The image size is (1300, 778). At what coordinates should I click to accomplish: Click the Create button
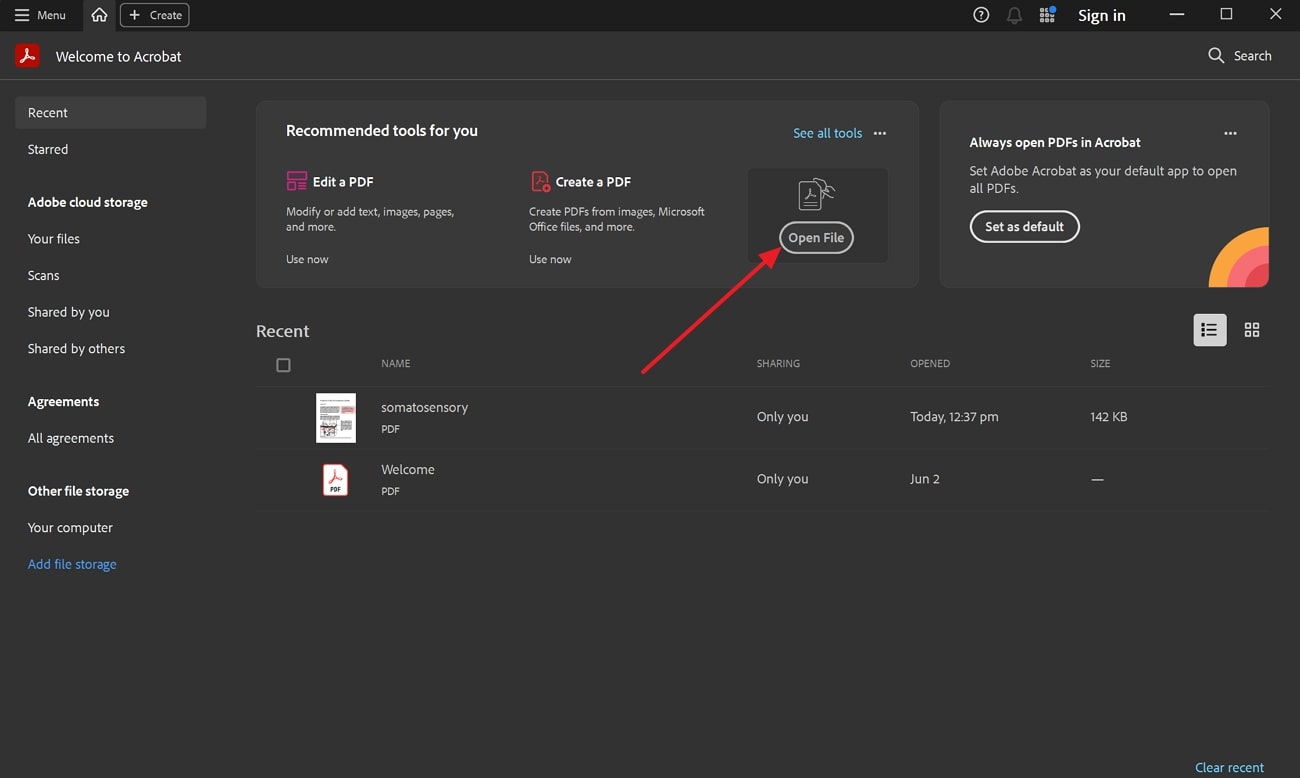(x=155, y=15)
